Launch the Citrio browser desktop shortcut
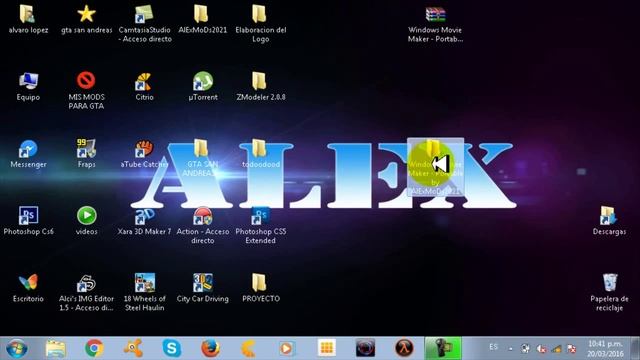Image resolution: width=640 pixels, height=360 pixels. (144, 87)
